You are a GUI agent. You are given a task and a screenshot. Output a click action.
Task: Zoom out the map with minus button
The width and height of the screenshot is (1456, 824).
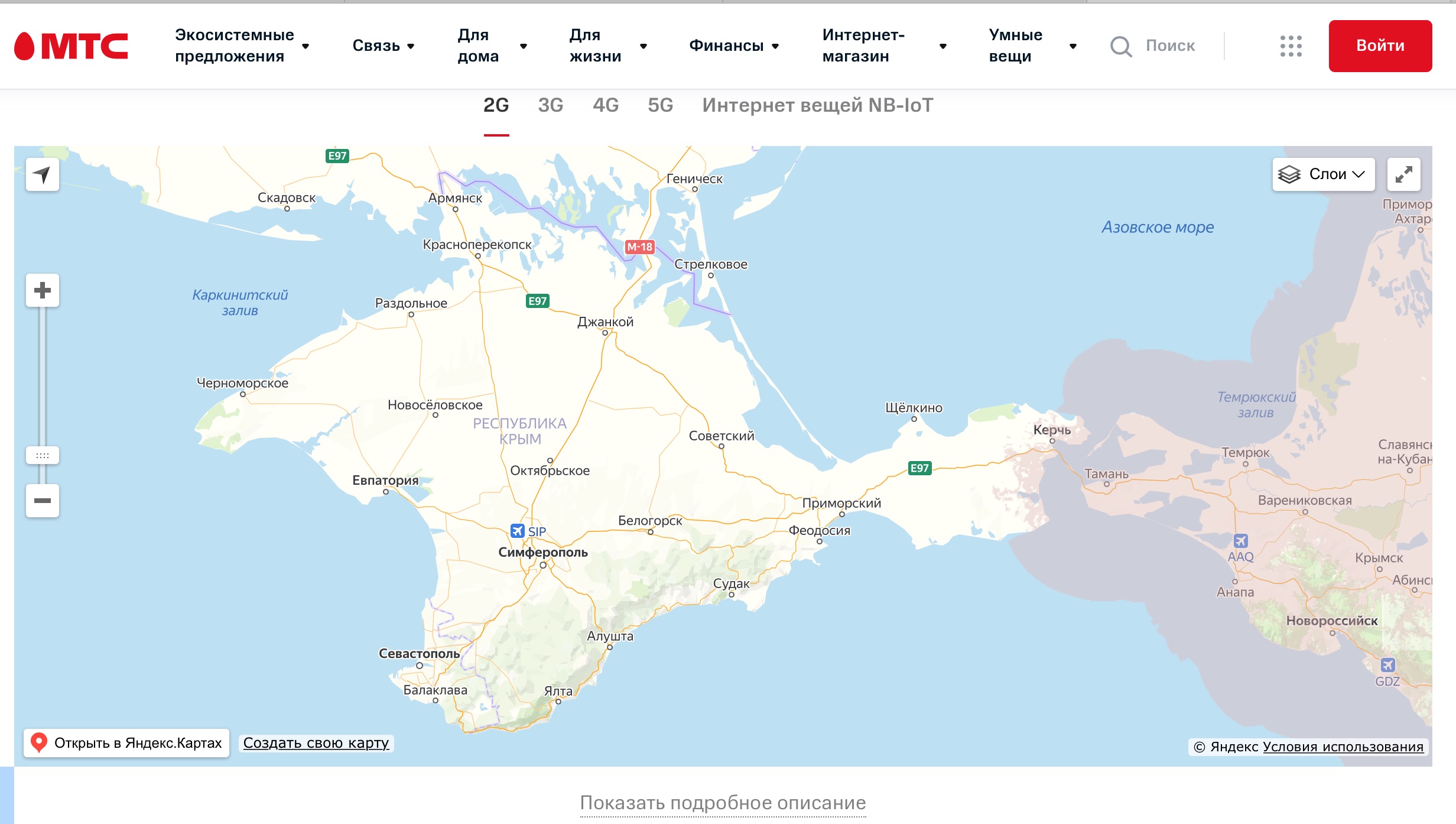pos(42,501)
